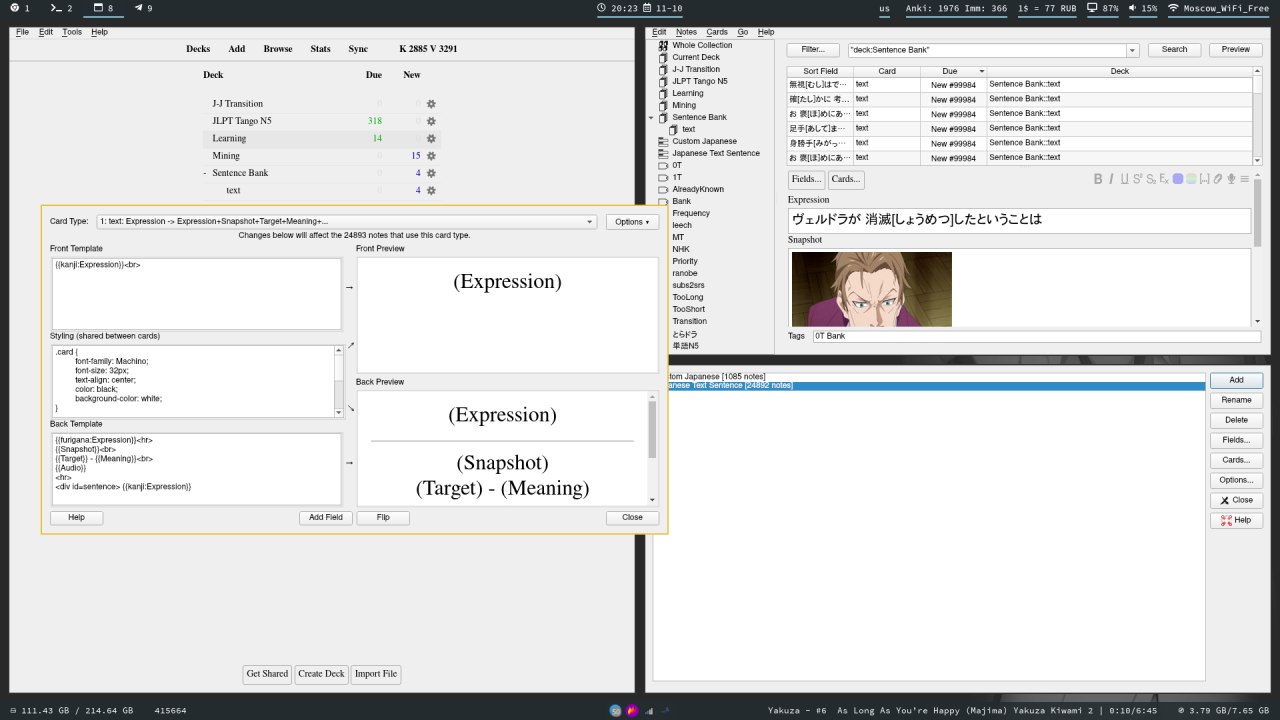Image resolution: width=1280 pixels, height=720 pixels.
Task: Click the Import File button
Action: coord(376,674)
